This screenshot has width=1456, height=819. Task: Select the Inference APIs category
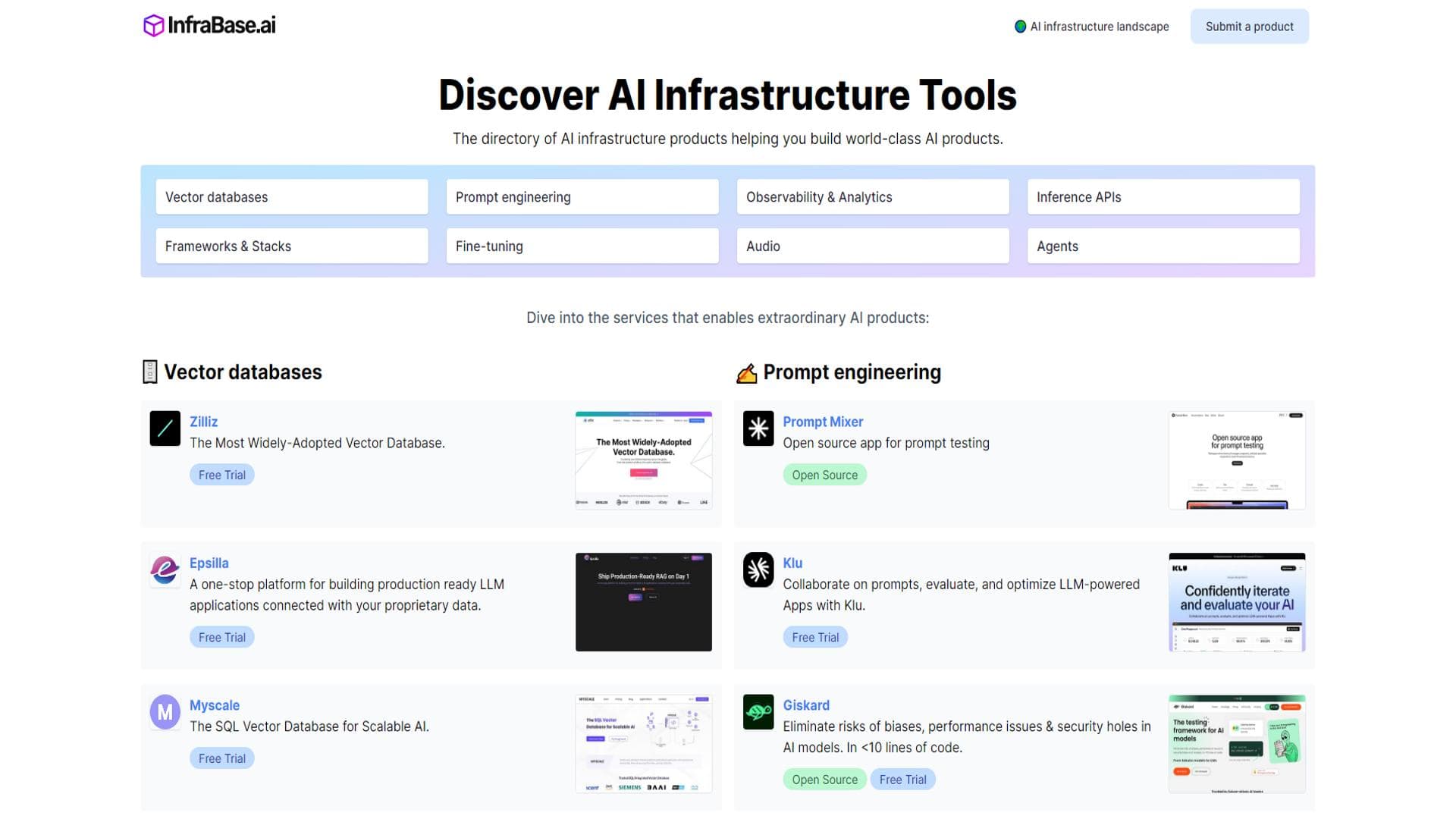pyautogui.click(x=1163, y=197)
